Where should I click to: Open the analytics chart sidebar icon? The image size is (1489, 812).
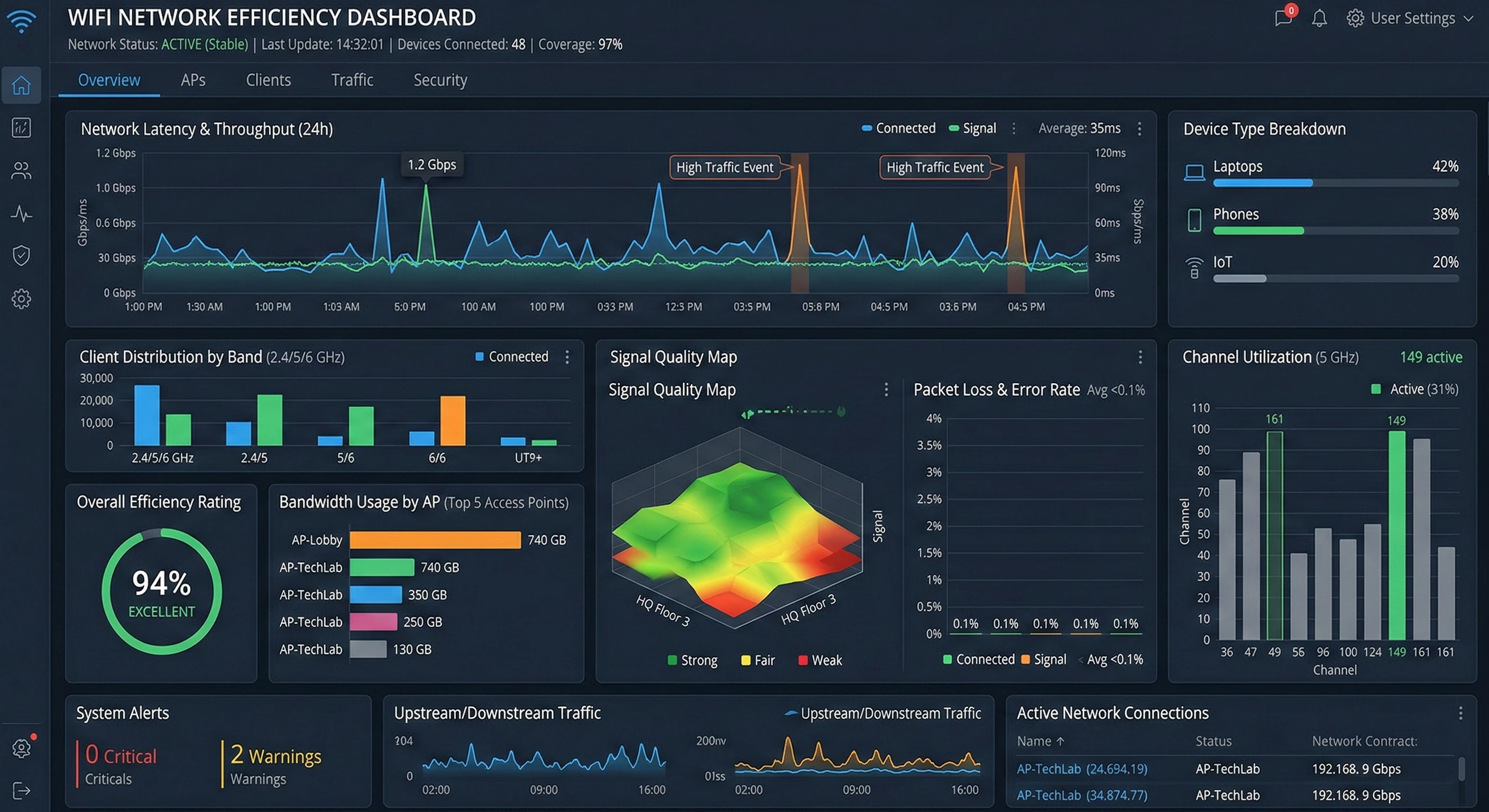tap(21, 128)
